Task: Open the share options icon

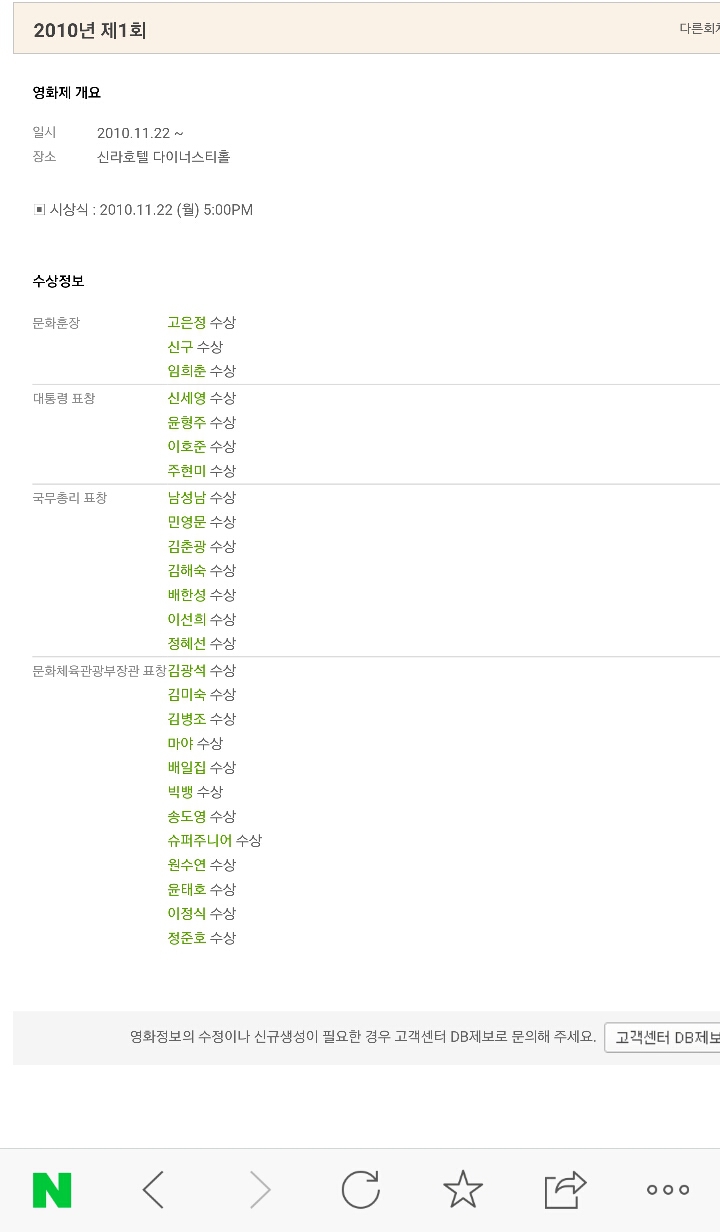Action: click(567, 1189)
